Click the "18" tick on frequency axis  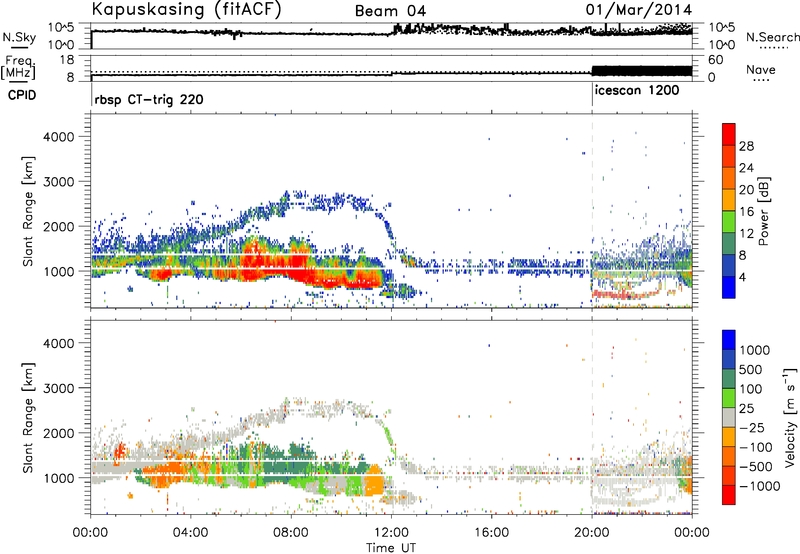click(x=67, y=60)
